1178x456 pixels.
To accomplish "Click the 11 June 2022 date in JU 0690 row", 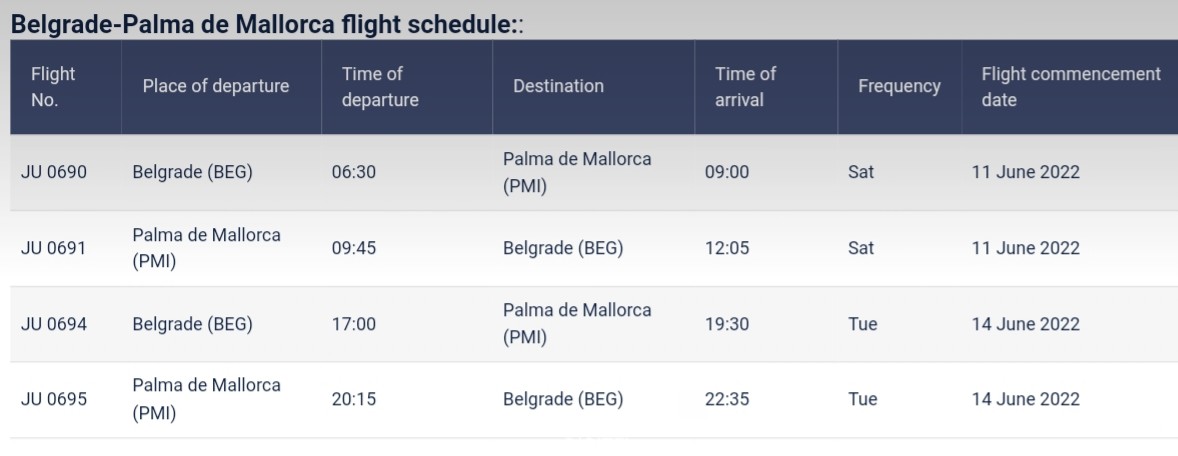I will pos(1025,172).
